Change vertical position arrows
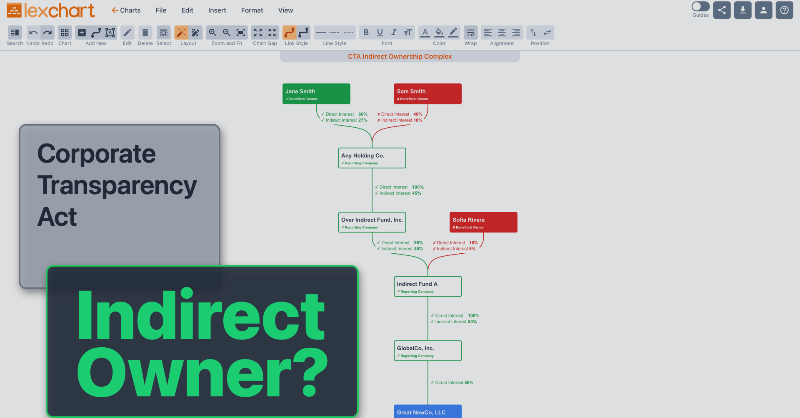 [533, 33]
